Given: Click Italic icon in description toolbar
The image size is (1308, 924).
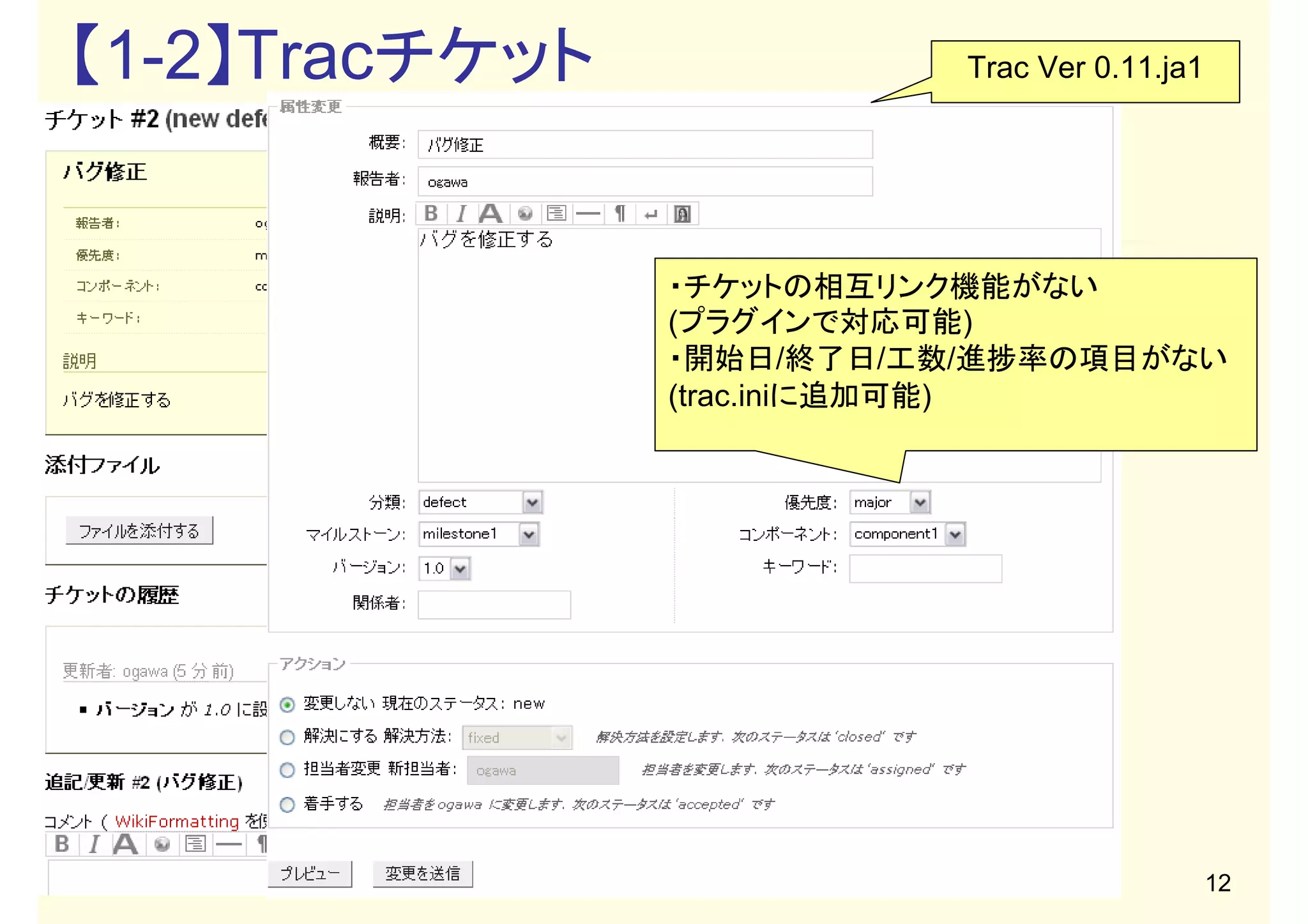Looking at the screenshot, I should [x=462, y=213].
